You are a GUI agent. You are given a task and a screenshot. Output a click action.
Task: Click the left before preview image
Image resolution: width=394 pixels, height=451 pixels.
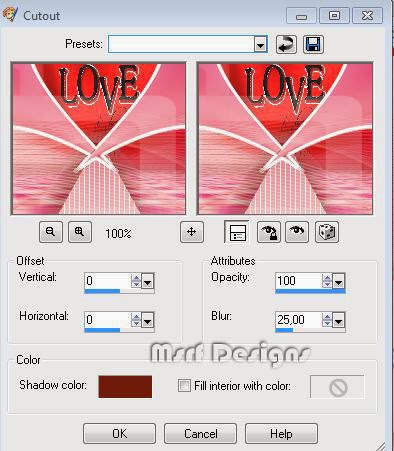(x=99, y=138)
